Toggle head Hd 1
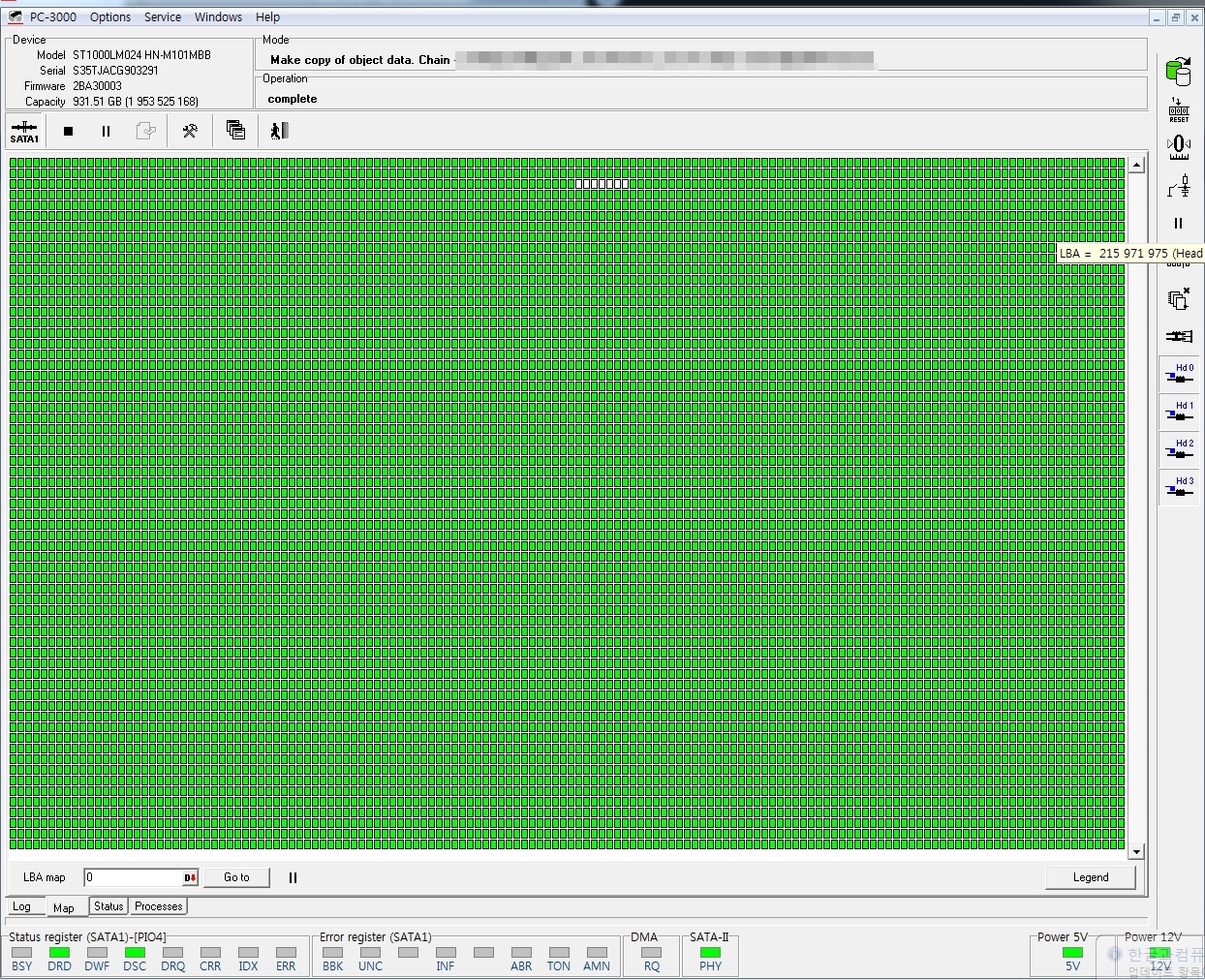 pyautogui.click(x=1179, y=412)
